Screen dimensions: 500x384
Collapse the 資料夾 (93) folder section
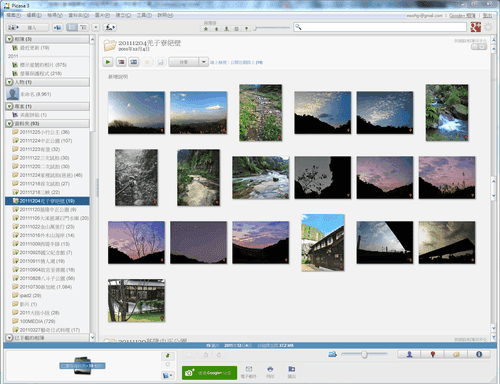[9, 124]
